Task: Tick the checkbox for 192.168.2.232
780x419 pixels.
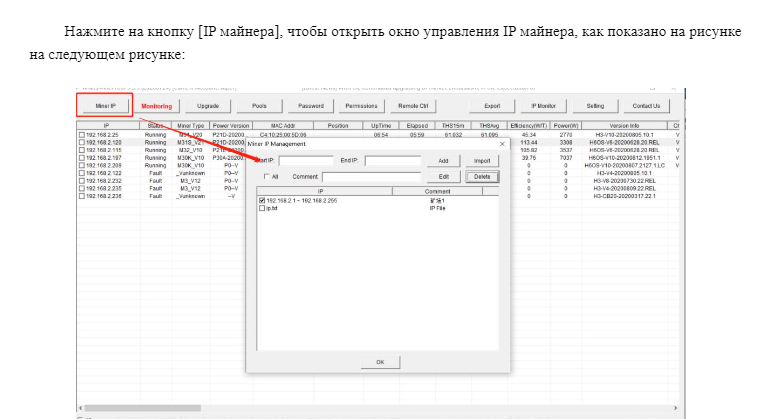Action: [82, 181]
